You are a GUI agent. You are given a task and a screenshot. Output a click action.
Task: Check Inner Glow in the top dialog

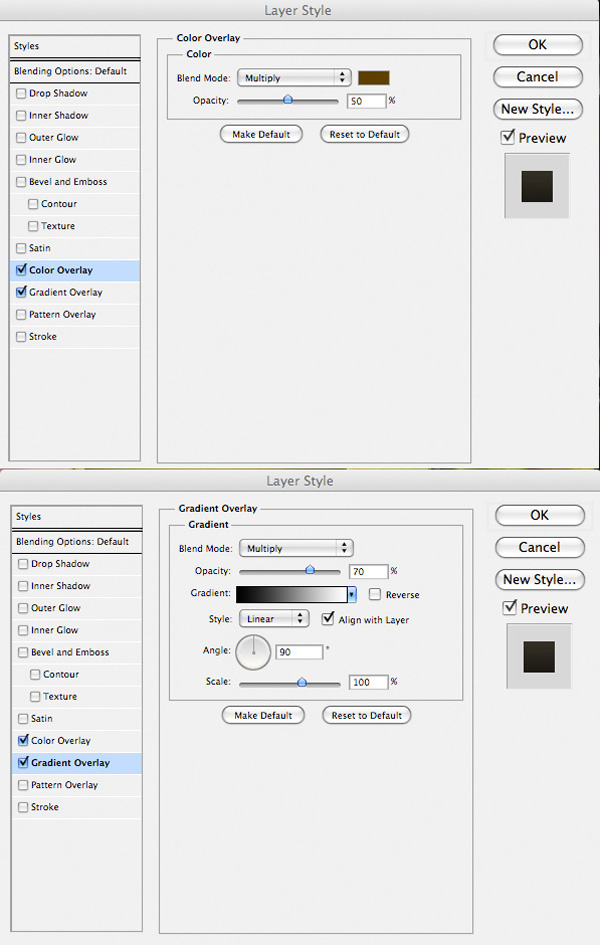(x=21, y=160)
